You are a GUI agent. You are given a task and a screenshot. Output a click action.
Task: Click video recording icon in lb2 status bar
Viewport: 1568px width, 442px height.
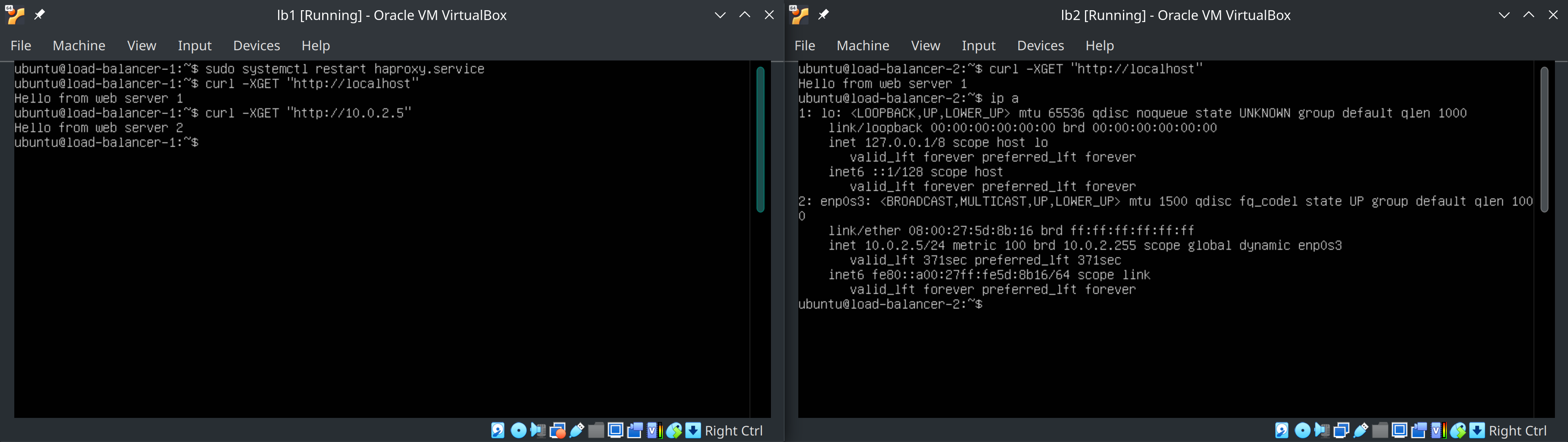(x=1419, y=431)
